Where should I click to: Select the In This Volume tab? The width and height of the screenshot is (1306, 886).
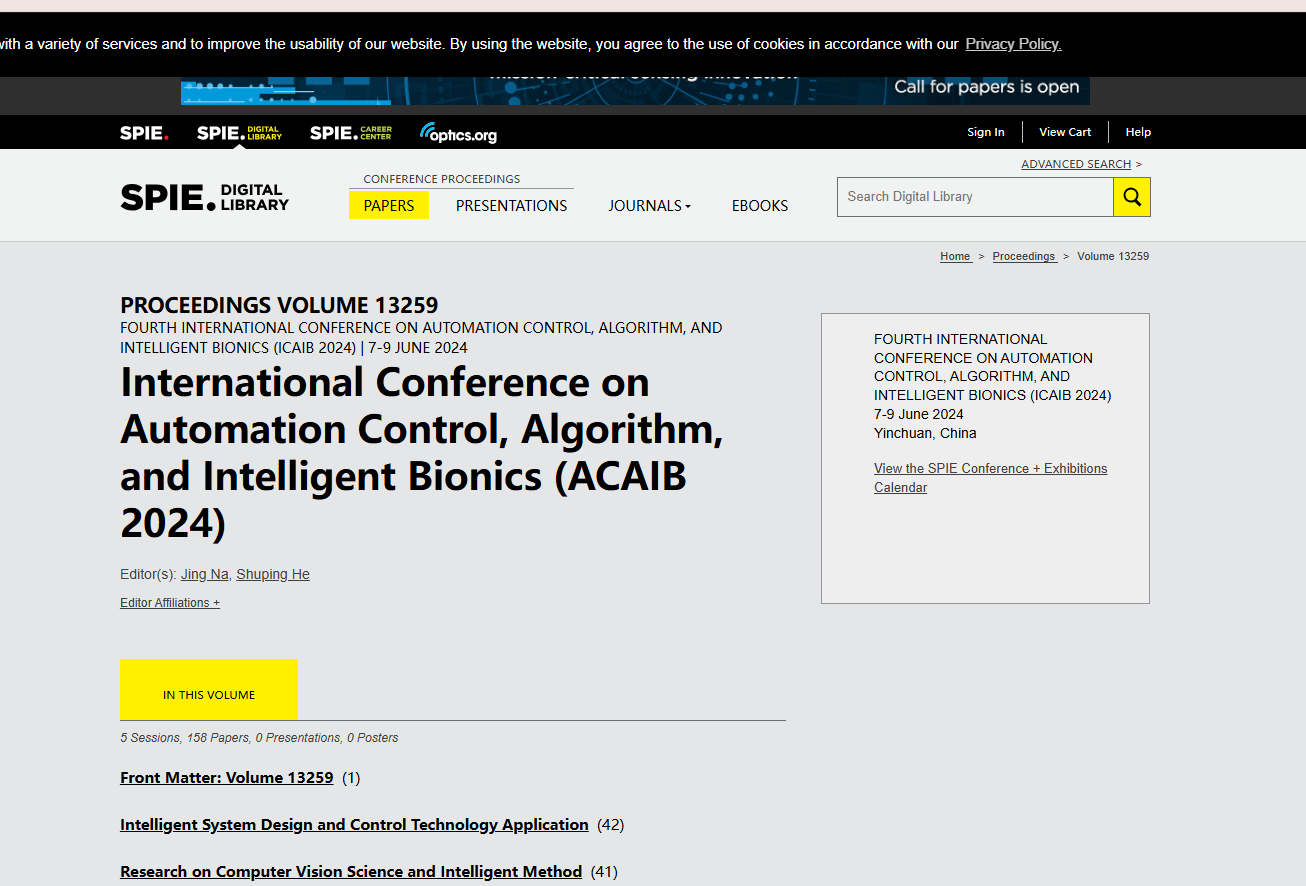coord(209,690)
